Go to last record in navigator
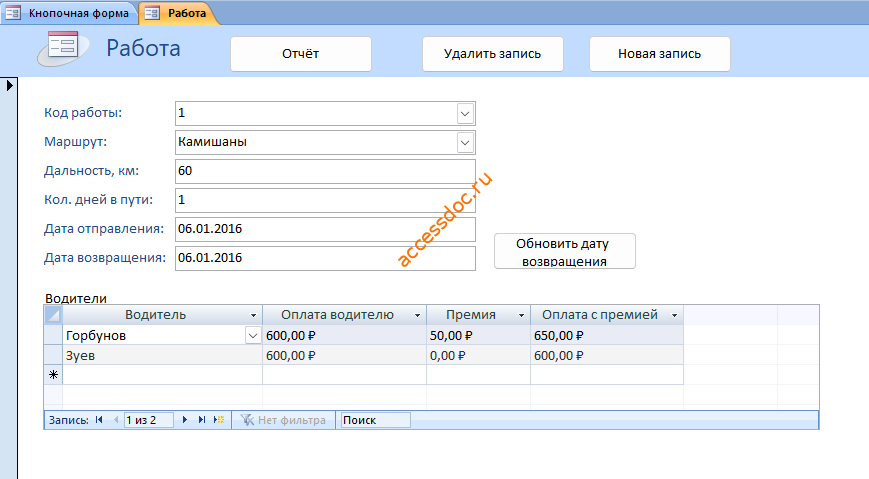Viewport: 869px width, 479px height. pos(202,420)
